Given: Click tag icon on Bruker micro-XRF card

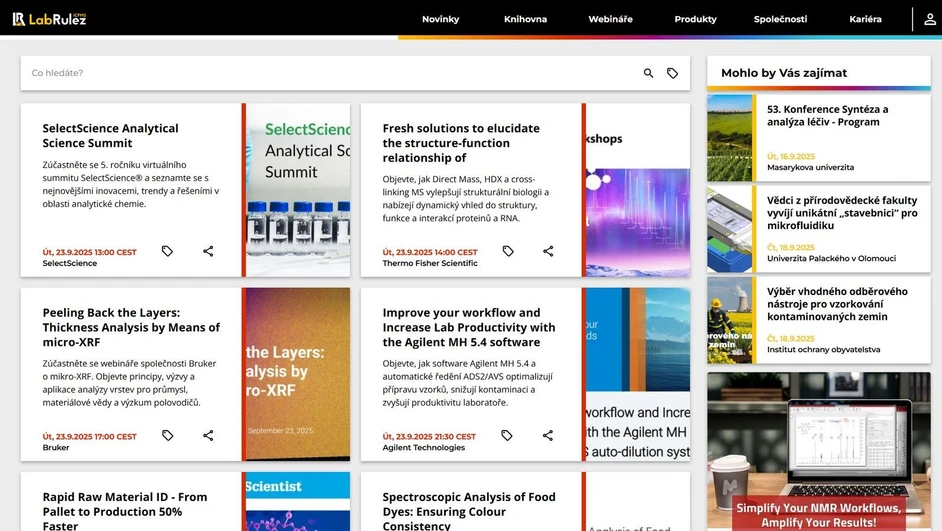Looking at the screenshot, I should [x=167, y=435].
